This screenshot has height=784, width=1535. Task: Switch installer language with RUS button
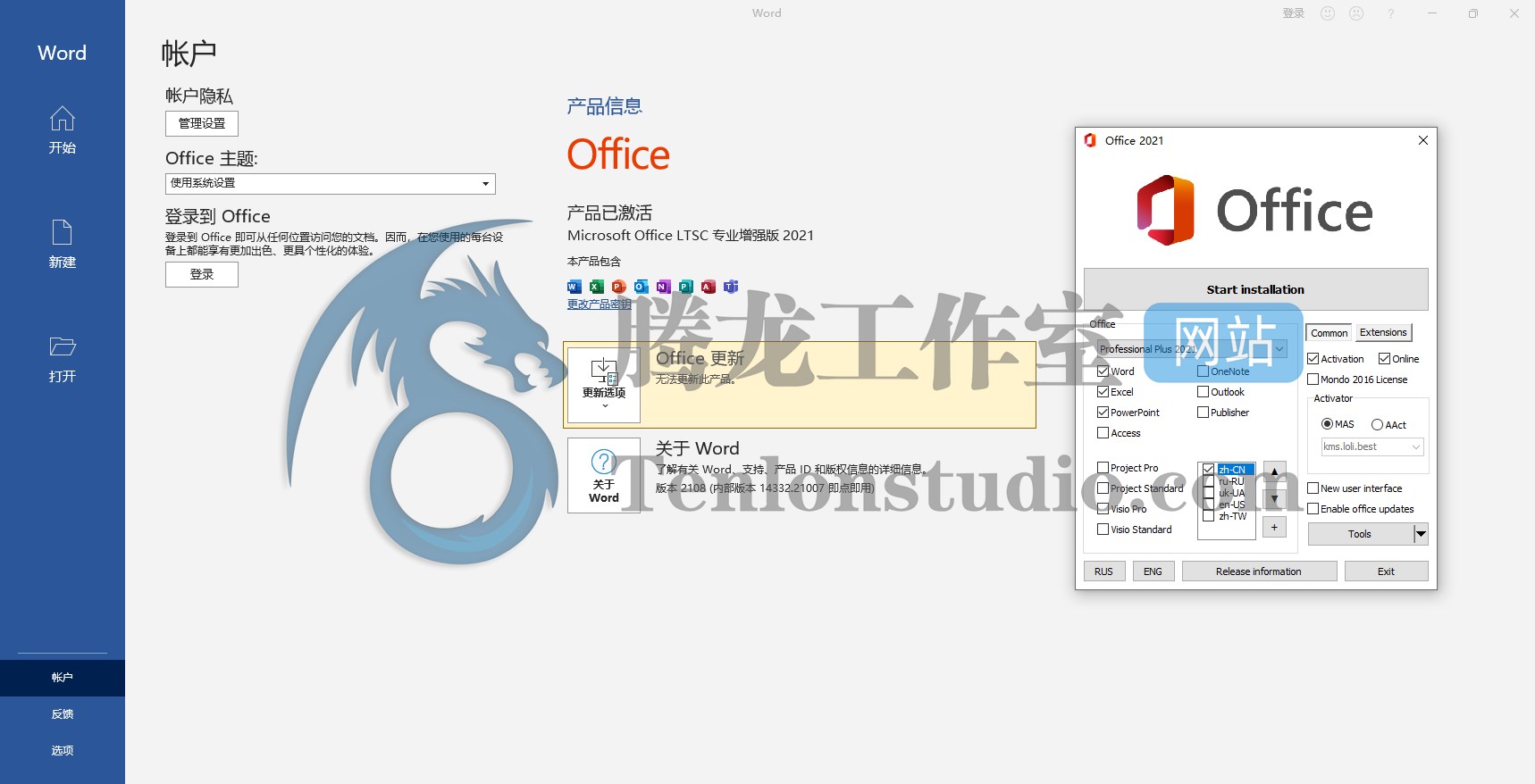(1104, 571)
